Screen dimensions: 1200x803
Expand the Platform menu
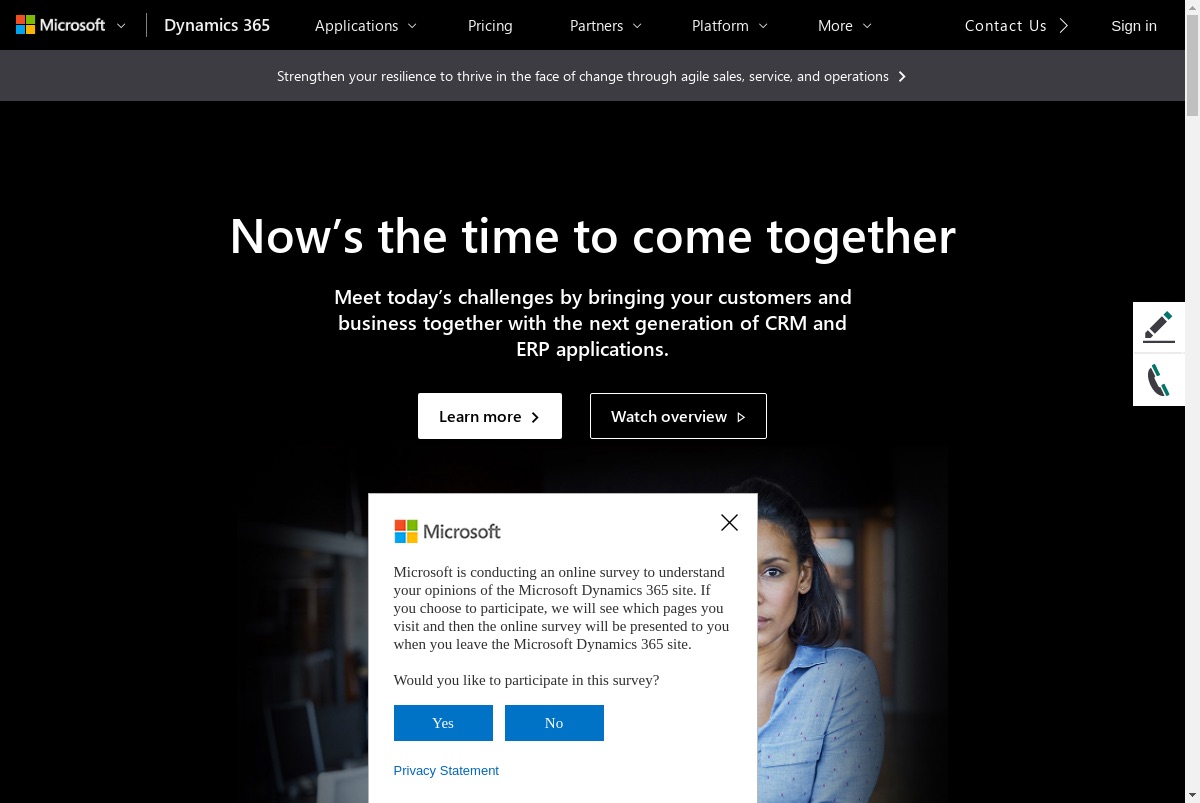(x=730, y=26)
